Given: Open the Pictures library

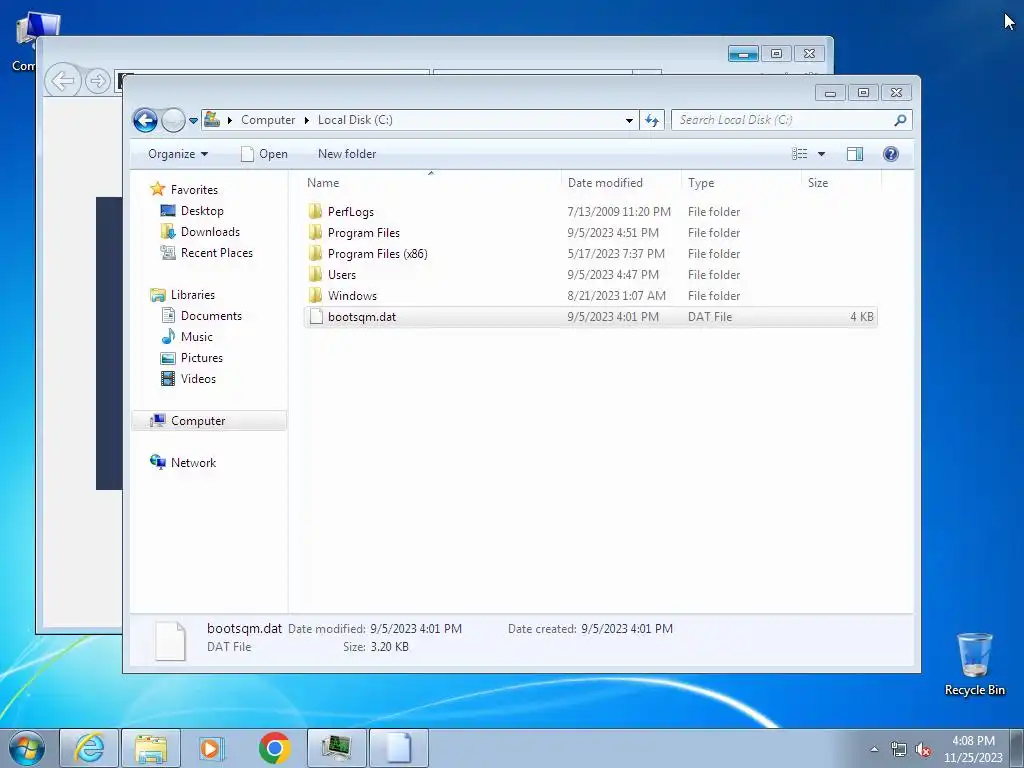Looking at the screenshot, I should tap(201, 358).
